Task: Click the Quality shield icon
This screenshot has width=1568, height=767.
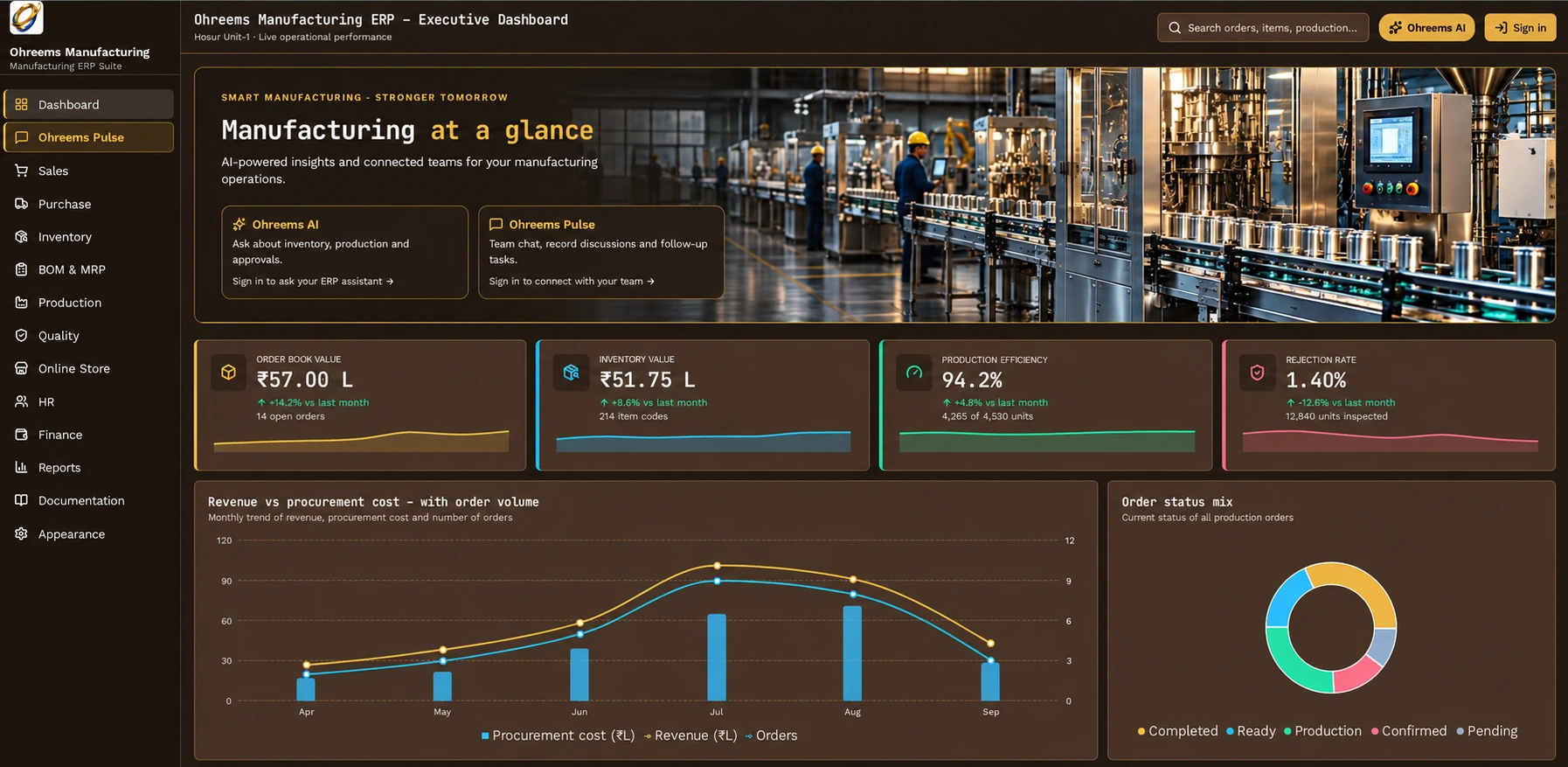Action: pos(22,335)
